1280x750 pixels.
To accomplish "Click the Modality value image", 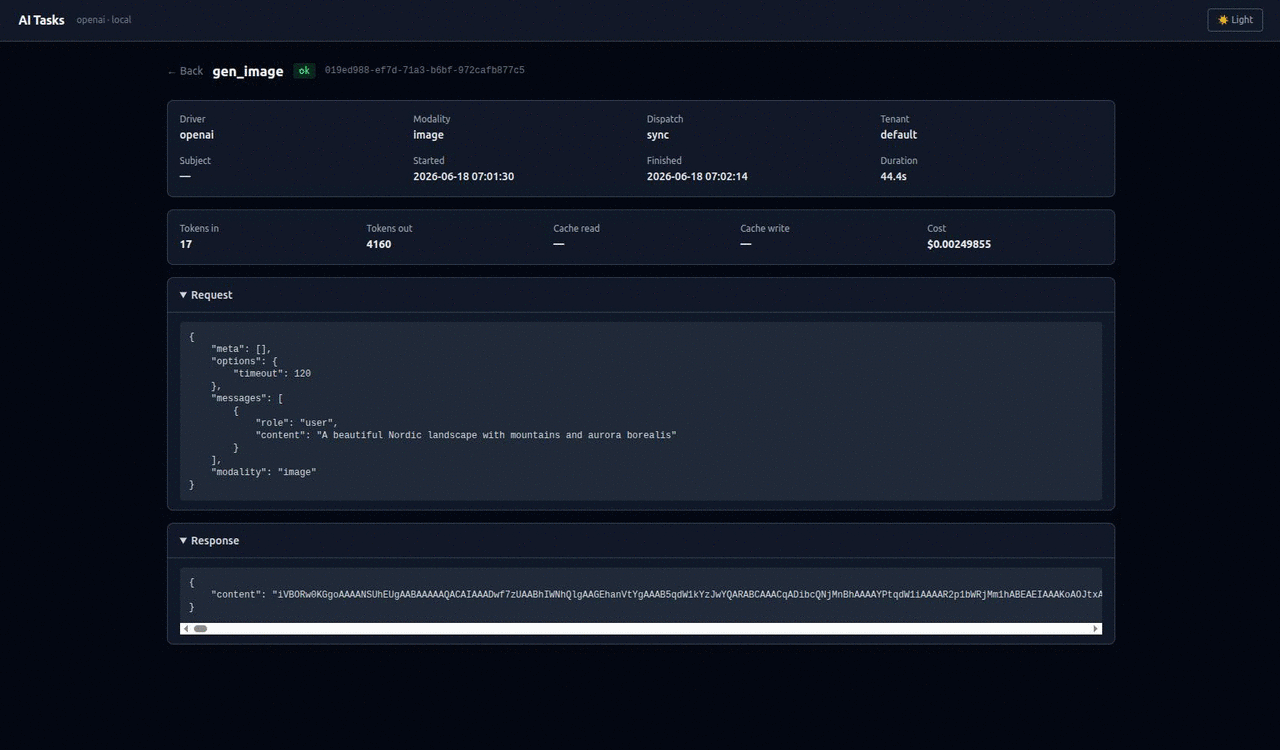I will (428, 135).
